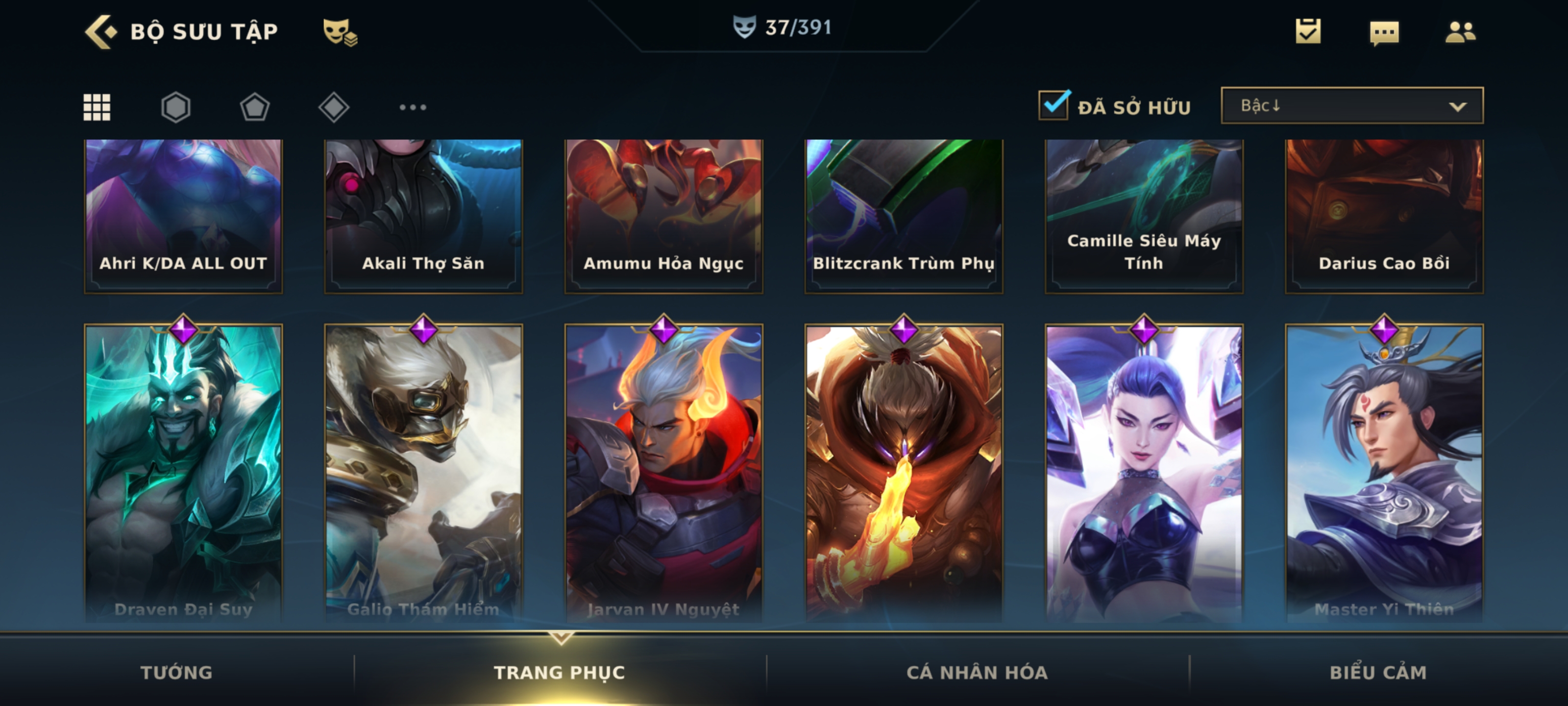Image resolution: width=1568 pixels, height=706 pixels.
Task: Select the grid all-skins filter icon
Action: pyautogui.click(x=97, y=107)
